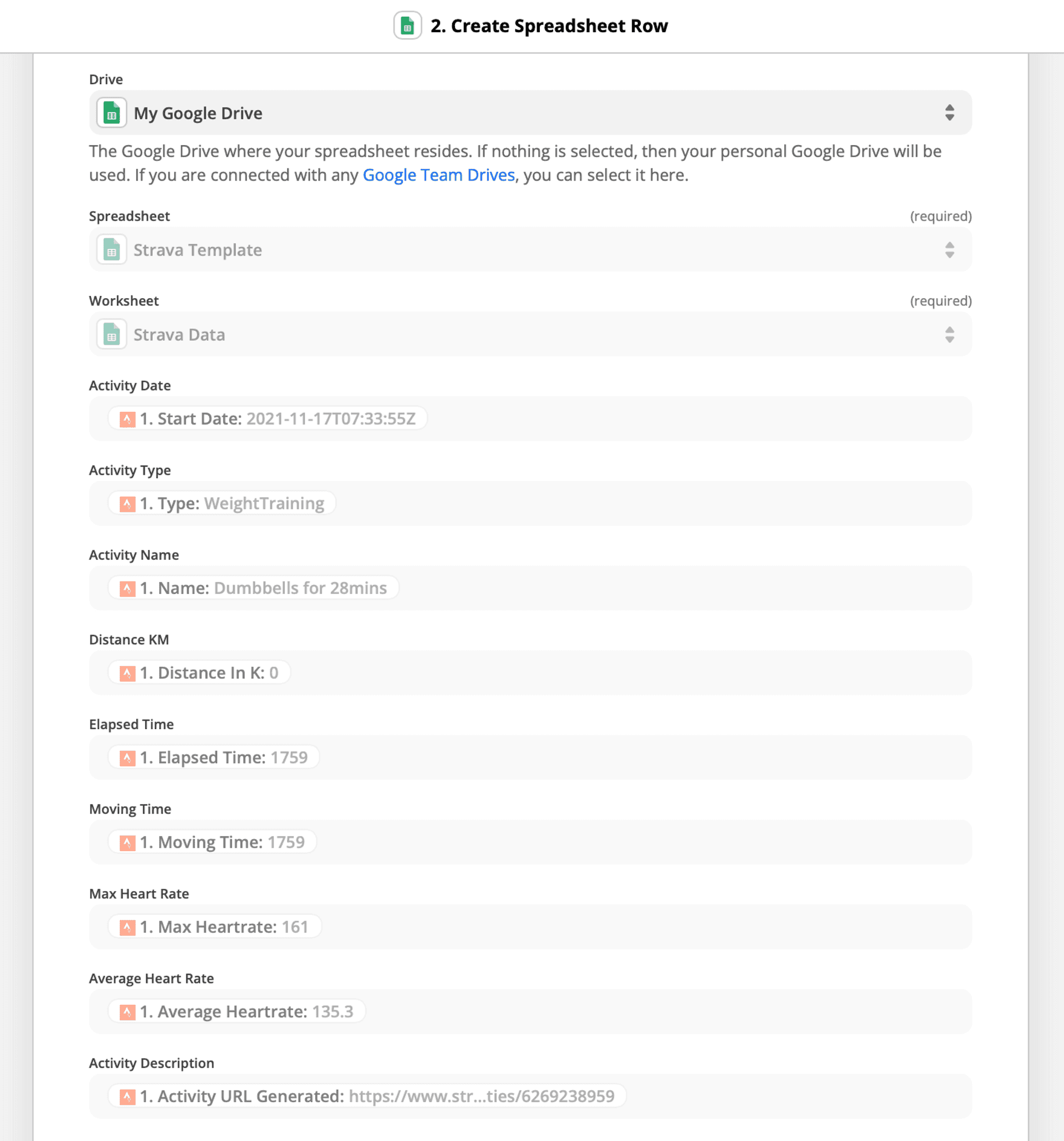Click the Elapsed Time field
The width and height of the screenshot is (1064, 1141).
click(631, 758)
